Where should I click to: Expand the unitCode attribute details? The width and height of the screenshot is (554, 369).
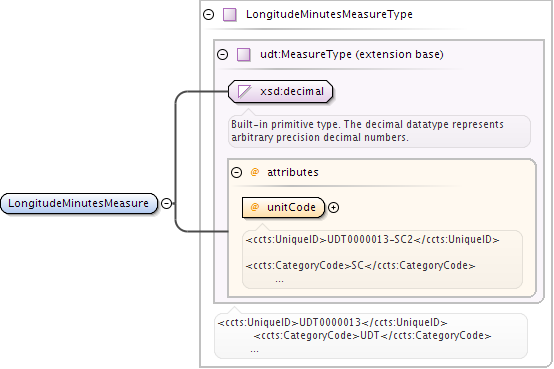point(333,207)
